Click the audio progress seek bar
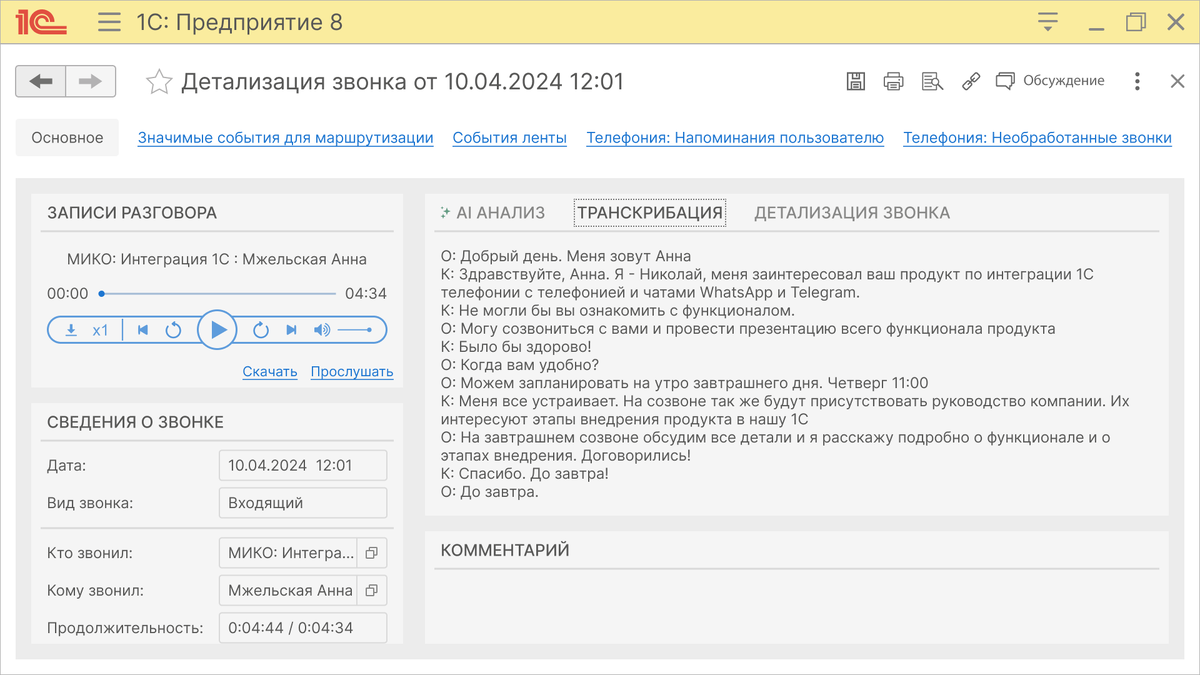The width and height of the screenshot is (1200, 675). [218, 294]
